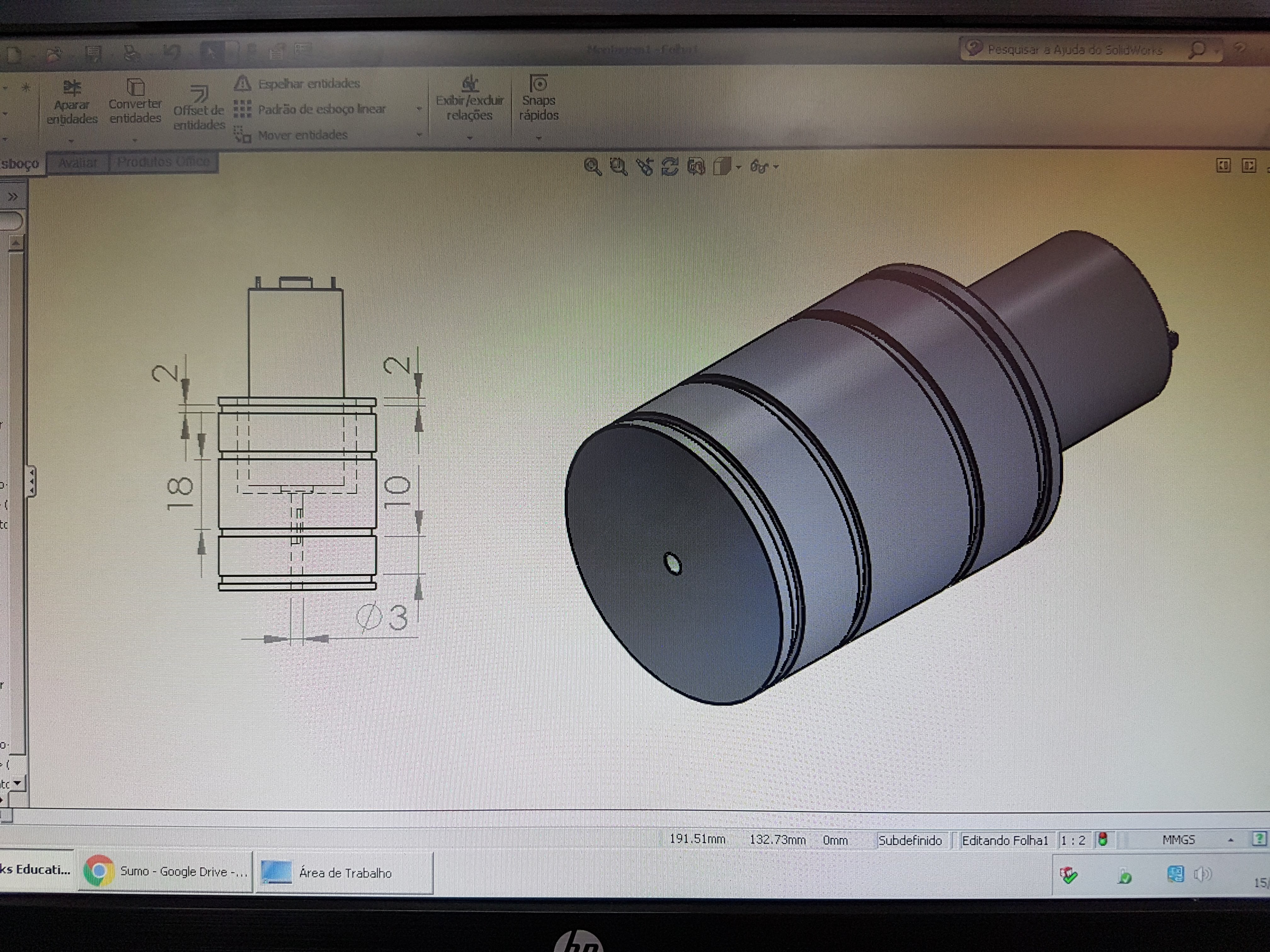Switch to the Esboço tab

(x=21, y=164)
